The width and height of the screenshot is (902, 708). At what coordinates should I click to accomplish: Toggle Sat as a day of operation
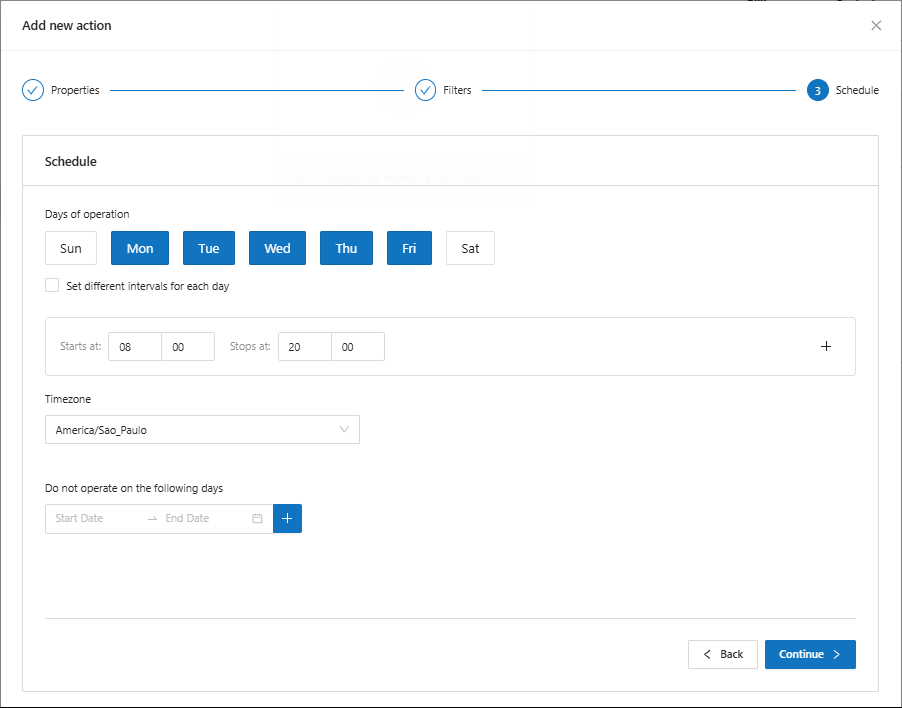click(x=470, y=248)
